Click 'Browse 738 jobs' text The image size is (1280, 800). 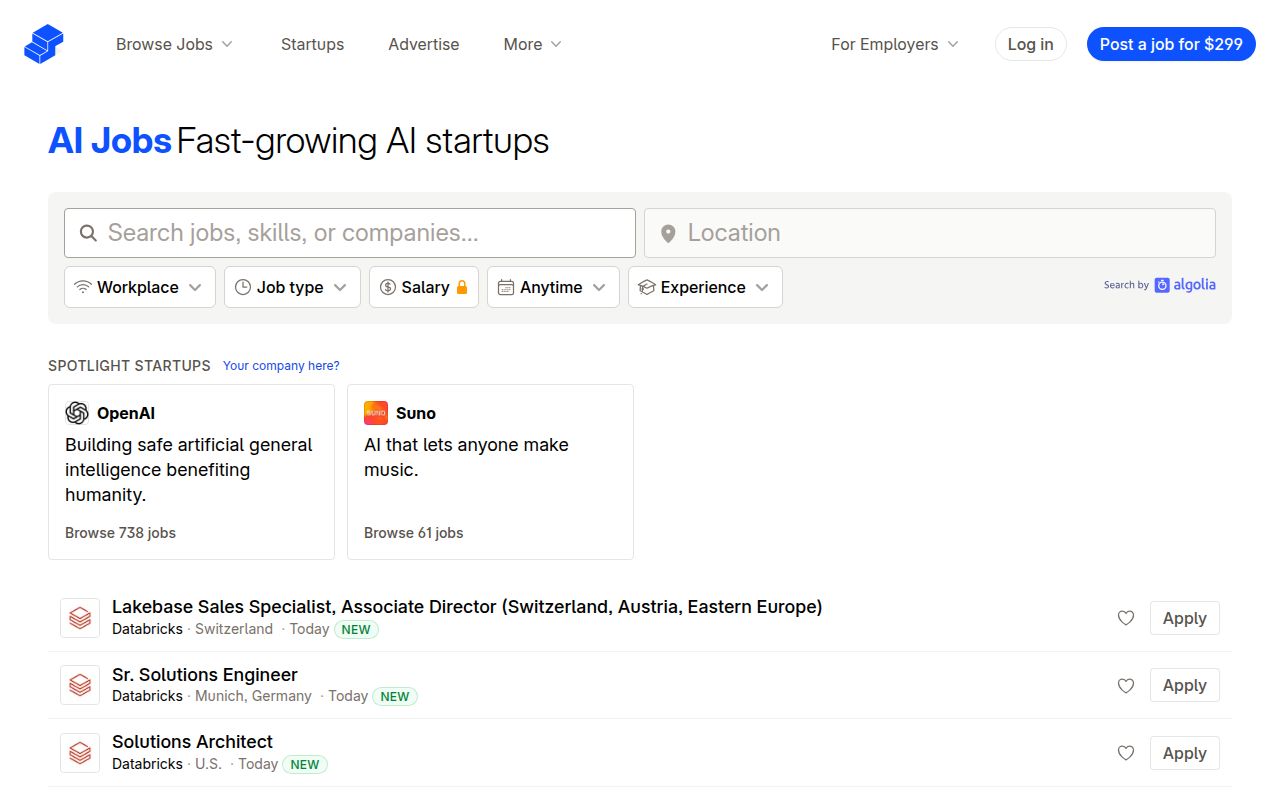pyautogui.click(x=120, y=533)
